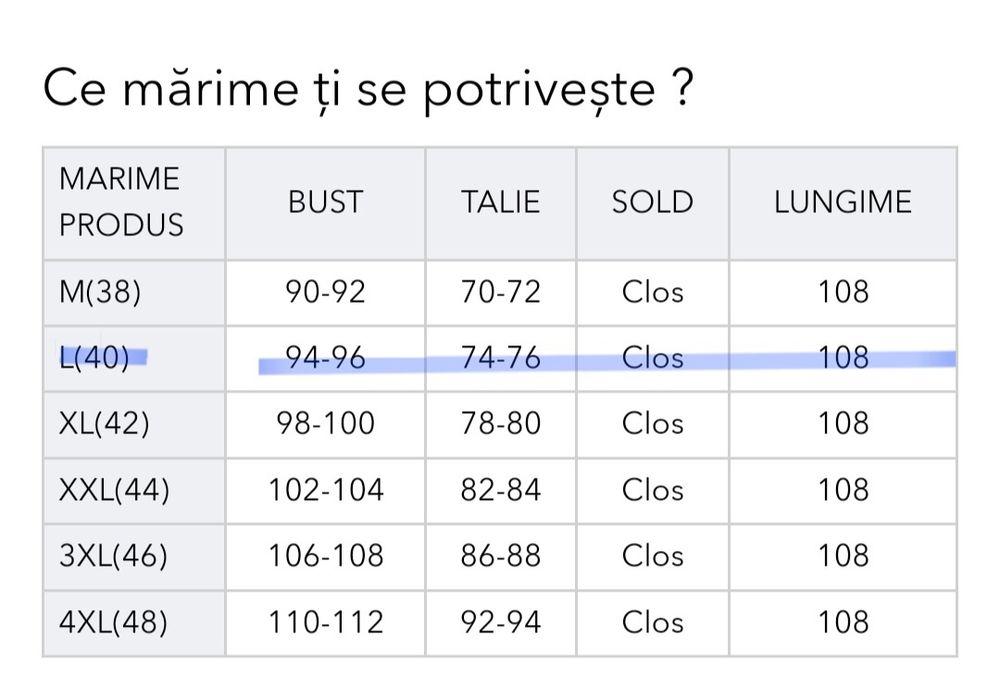Select the 98-100 bust measurement
This screenshot has height=674, width=1000.
pos(325,424)
